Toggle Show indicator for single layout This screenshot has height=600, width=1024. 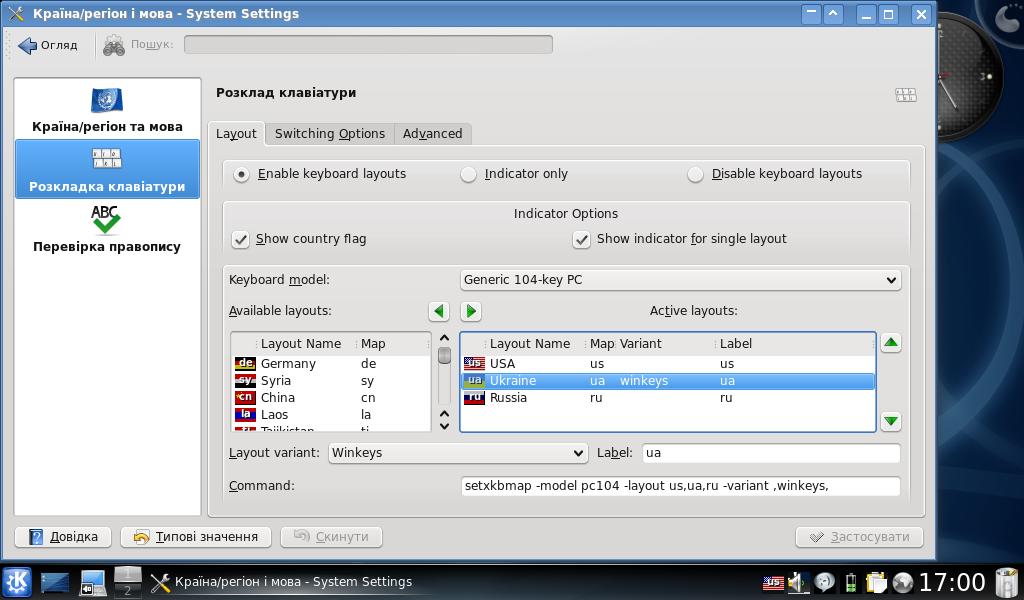pos(581,240)
